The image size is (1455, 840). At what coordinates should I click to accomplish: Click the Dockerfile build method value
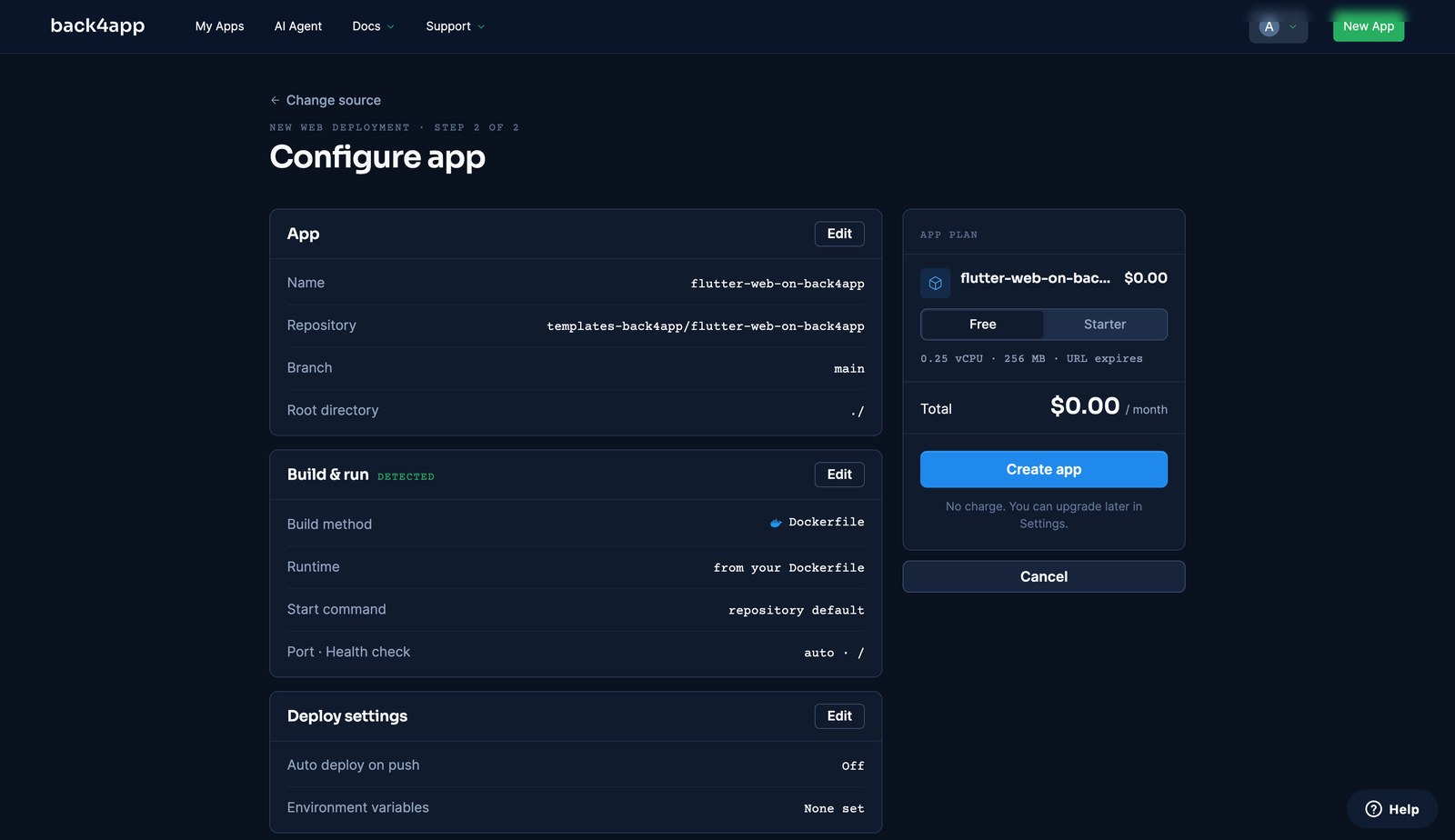coord(827,522)
